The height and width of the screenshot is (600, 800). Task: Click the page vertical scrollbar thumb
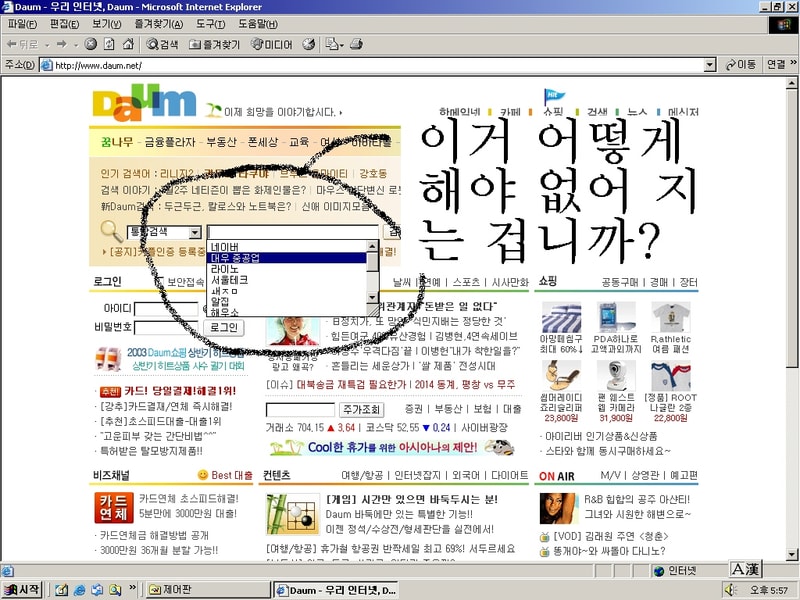click(791, 227)
